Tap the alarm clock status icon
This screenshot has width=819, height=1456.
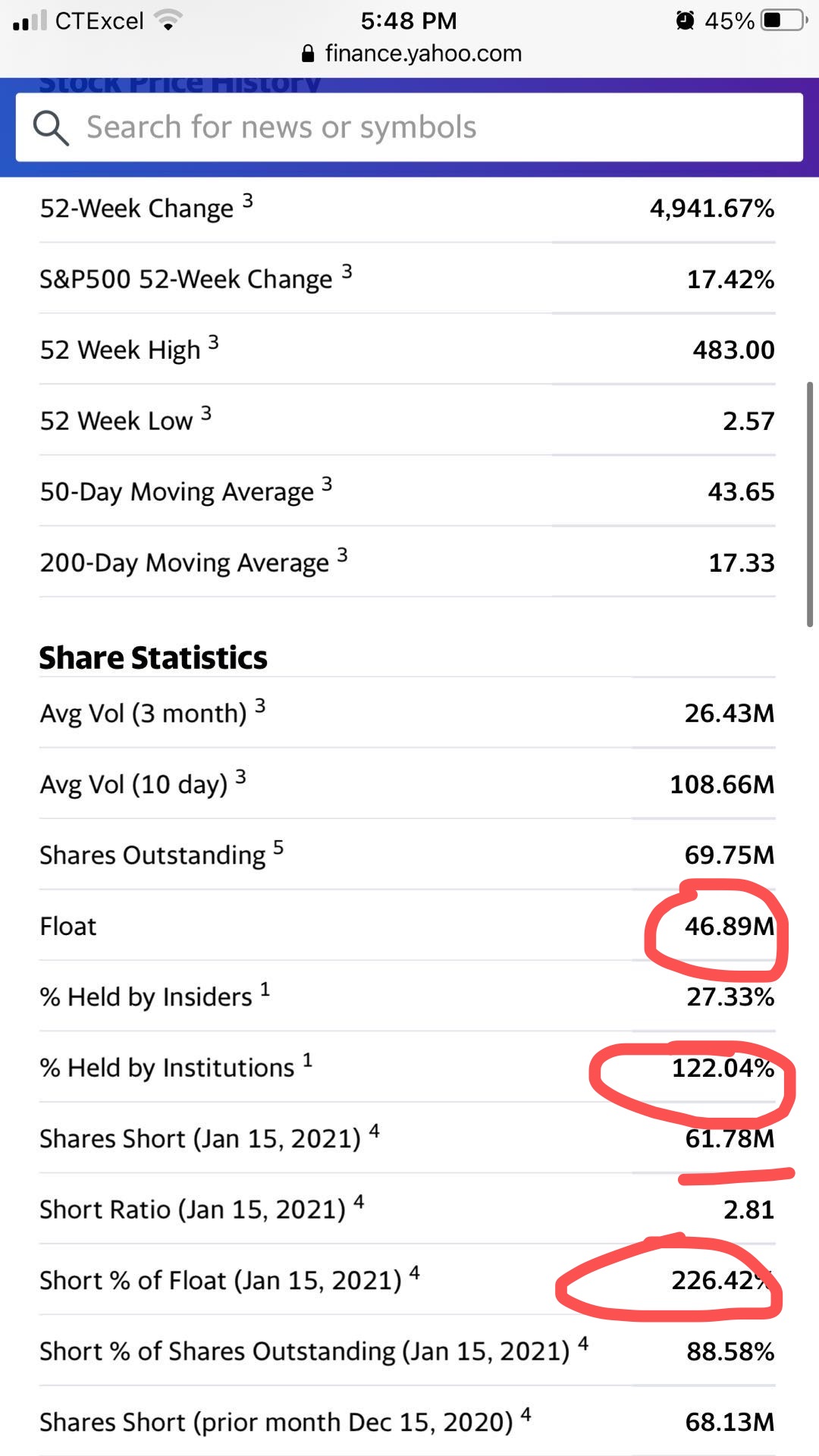click(685, 20)
